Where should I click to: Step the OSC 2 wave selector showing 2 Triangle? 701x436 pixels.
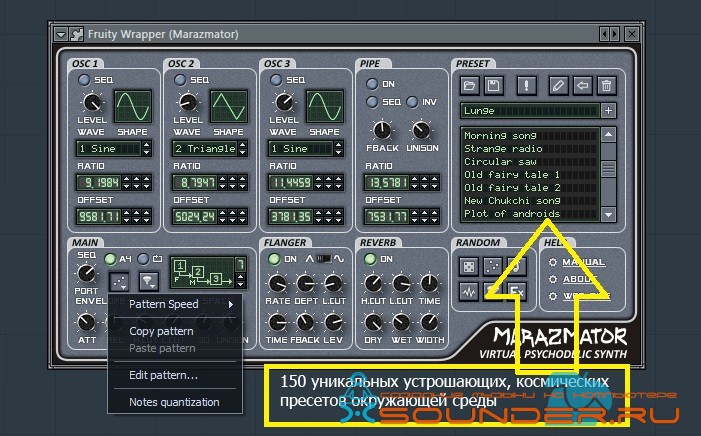click(x=242, y=148)
